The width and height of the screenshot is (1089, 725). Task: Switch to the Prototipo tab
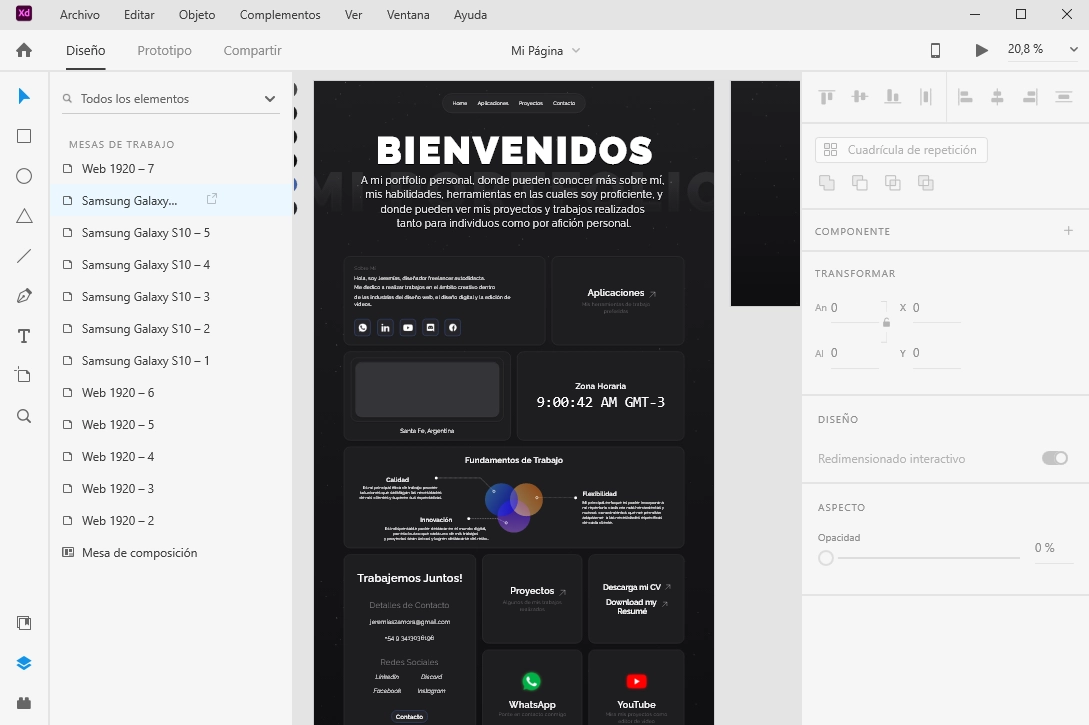(x=164, y=50)
